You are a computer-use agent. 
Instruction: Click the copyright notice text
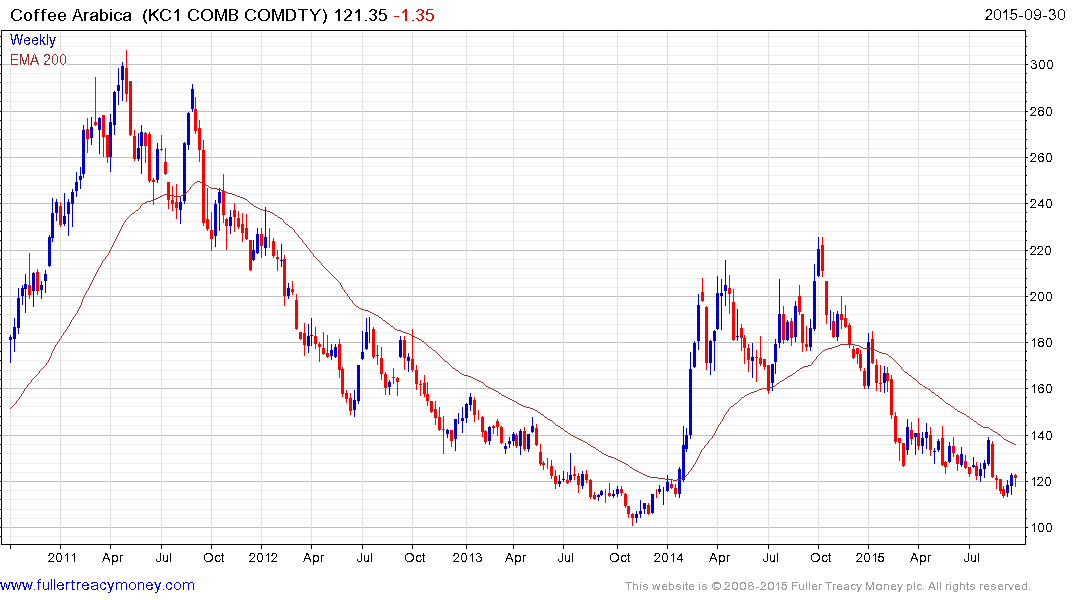click(828, 586)
